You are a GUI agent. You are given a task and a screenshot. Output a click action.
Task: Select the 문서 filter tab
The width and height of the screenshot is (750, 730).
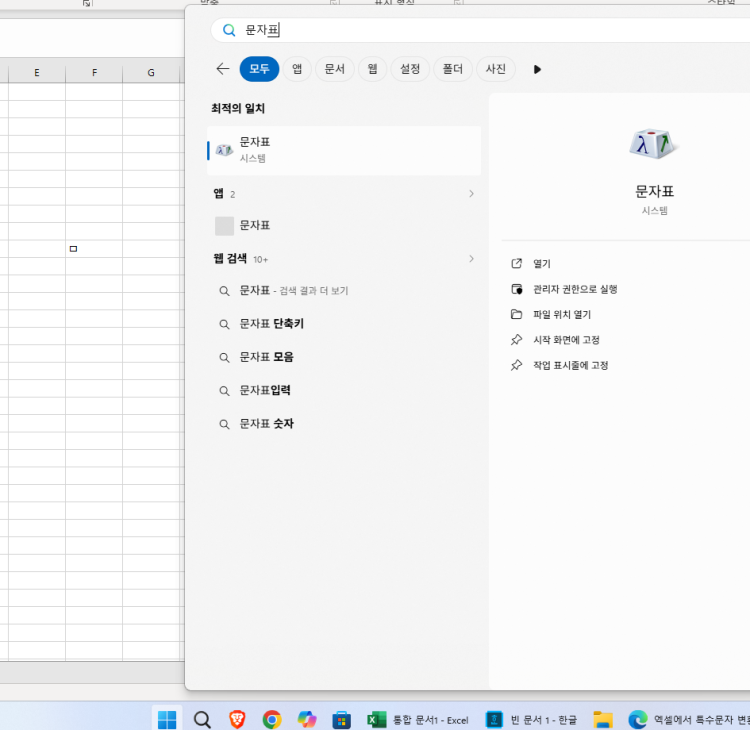tap(334, 69)
